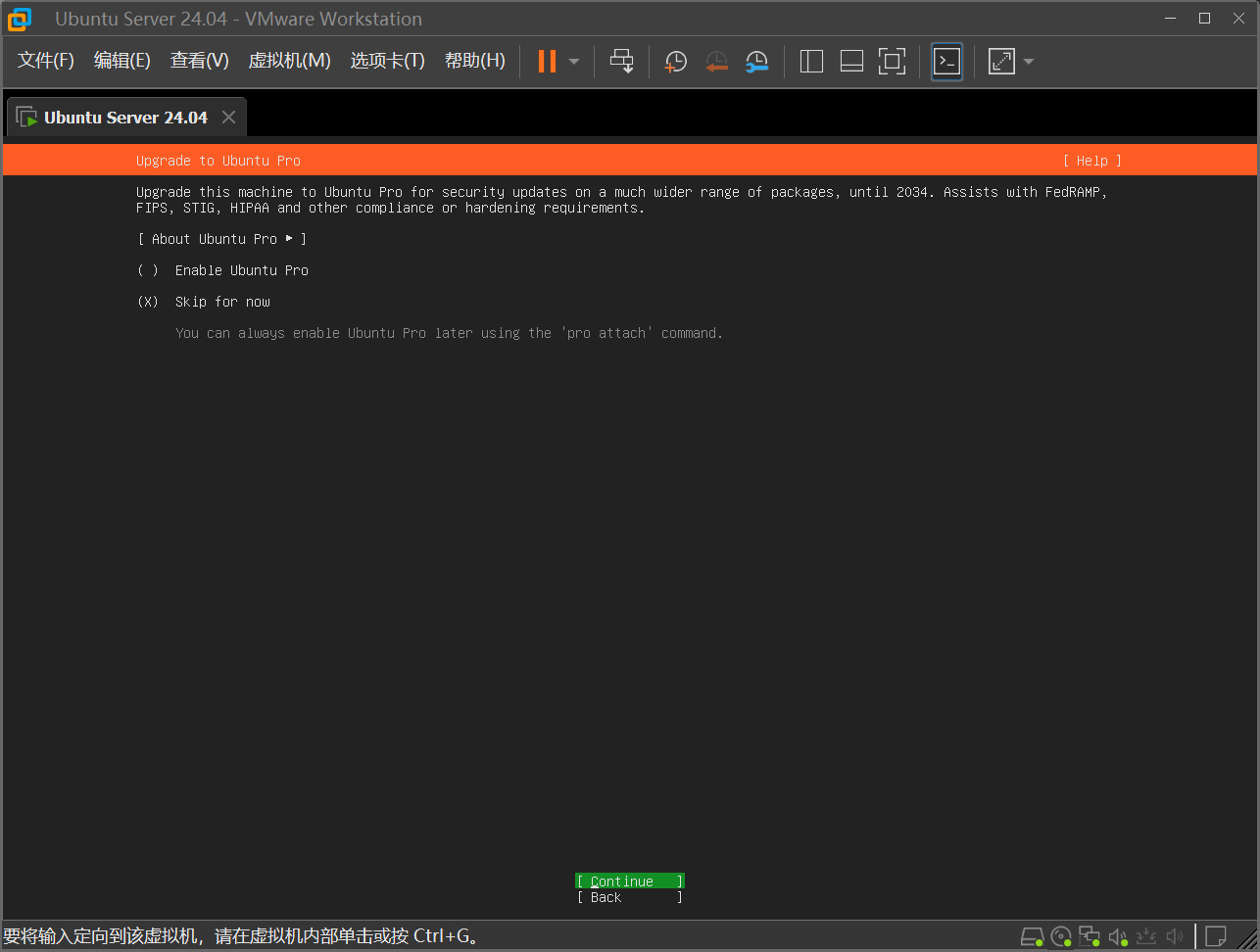This screenshot has width=1260, height=952.
Task: Expand About Ubuntu Pro
Action: pyautogui.click(x=222, y=239)
